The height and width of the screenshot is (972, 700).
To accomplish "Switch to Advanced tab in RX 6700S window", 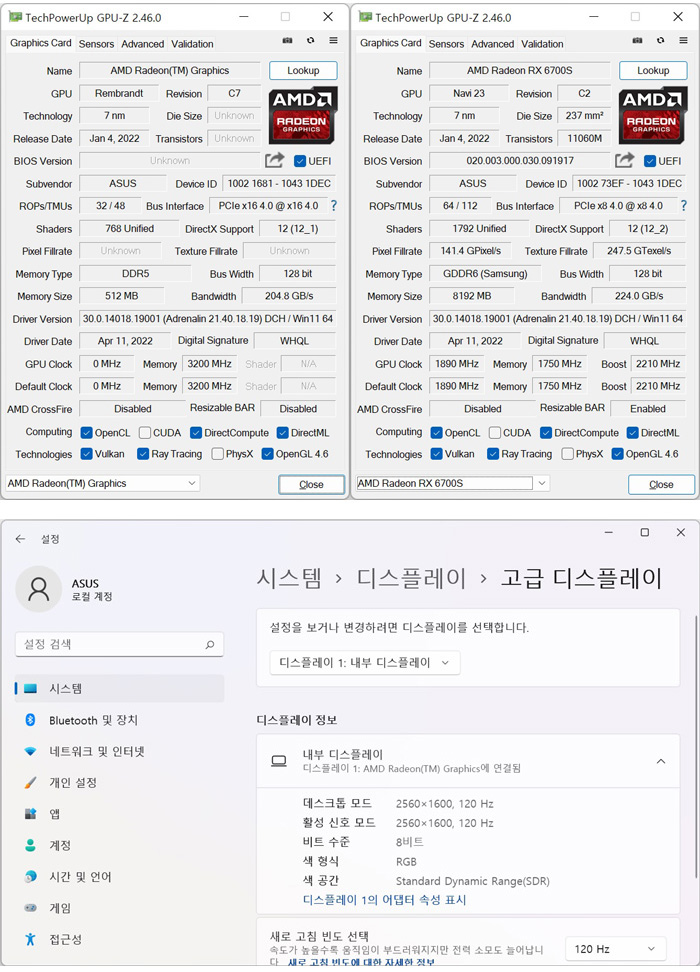I will click(x=492, y=44).
